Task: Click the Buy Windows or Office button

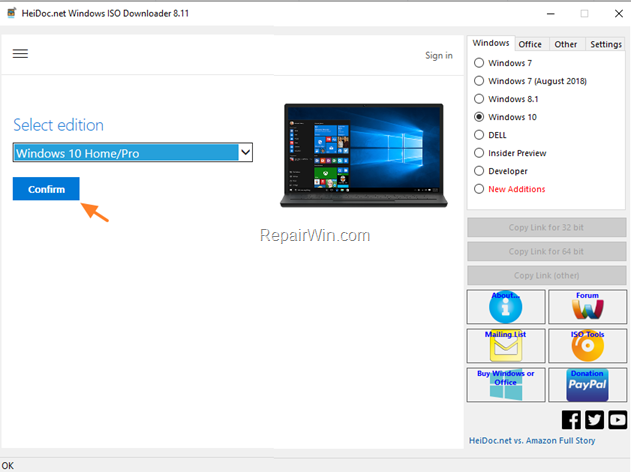Action: pos(506,385)
